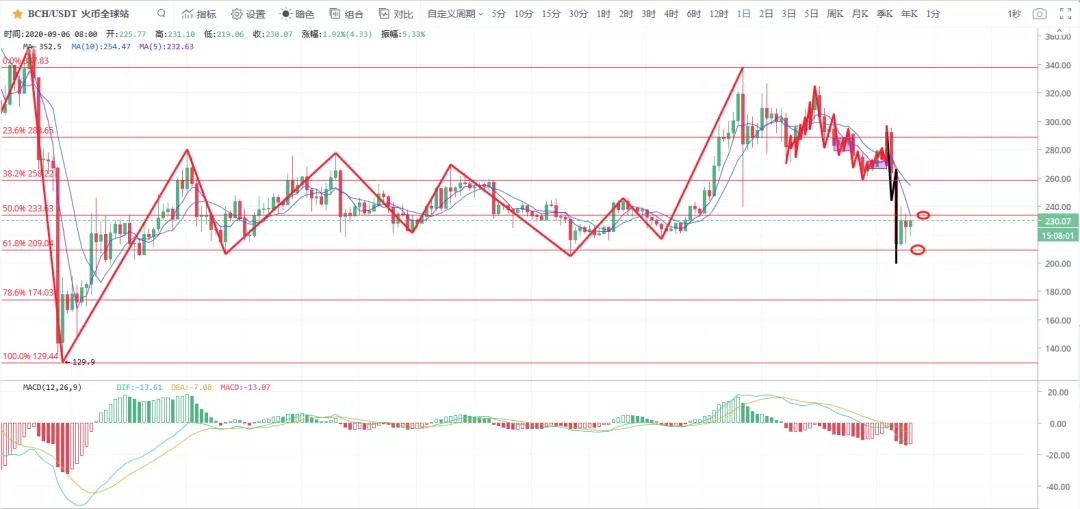Click the MA(5):232.63 indicator label
This screenshot has height=509, width=1080.
pyautogui.click(x=166, y=47)
